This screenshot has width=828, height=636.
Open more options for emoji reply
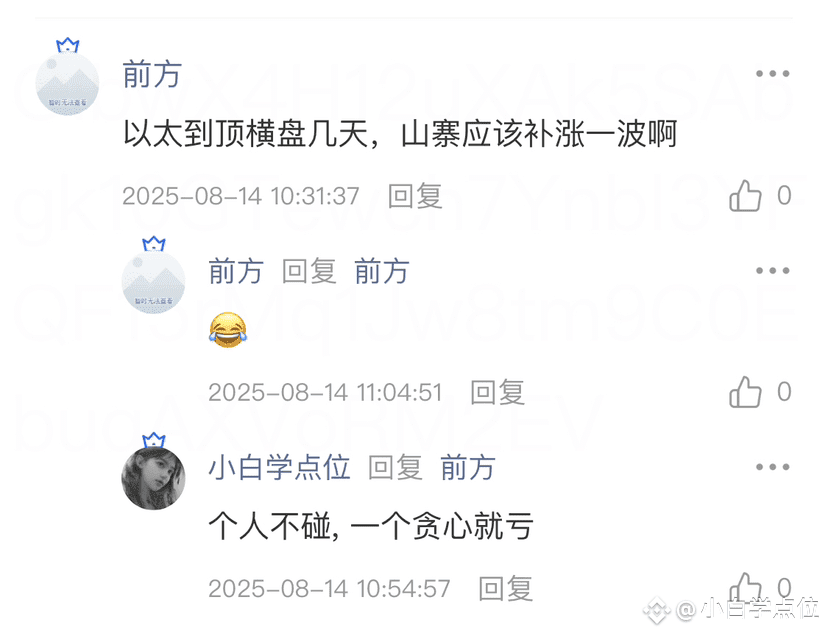click(773, 270)
